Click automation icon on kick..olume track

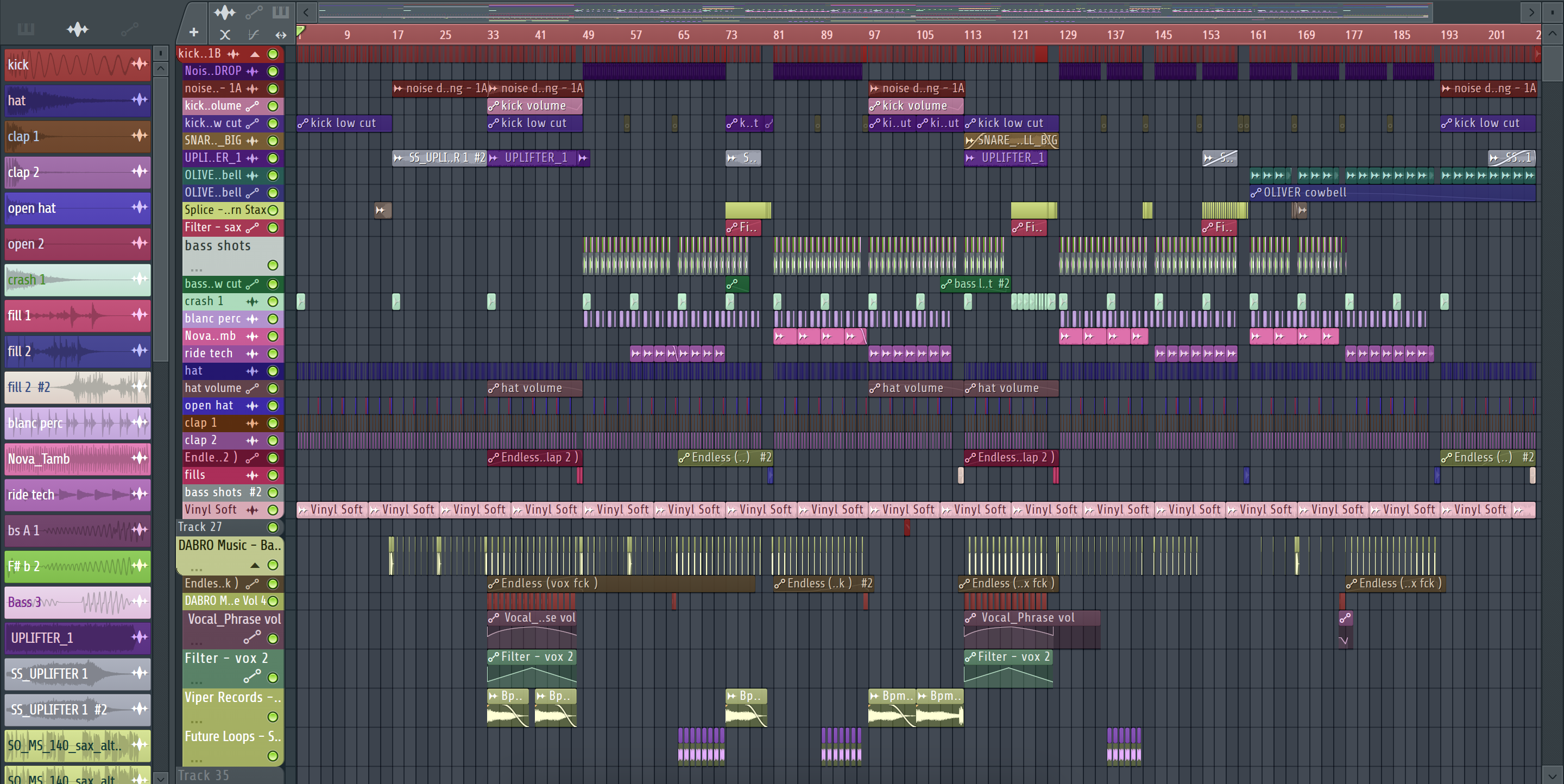[252, 105]
